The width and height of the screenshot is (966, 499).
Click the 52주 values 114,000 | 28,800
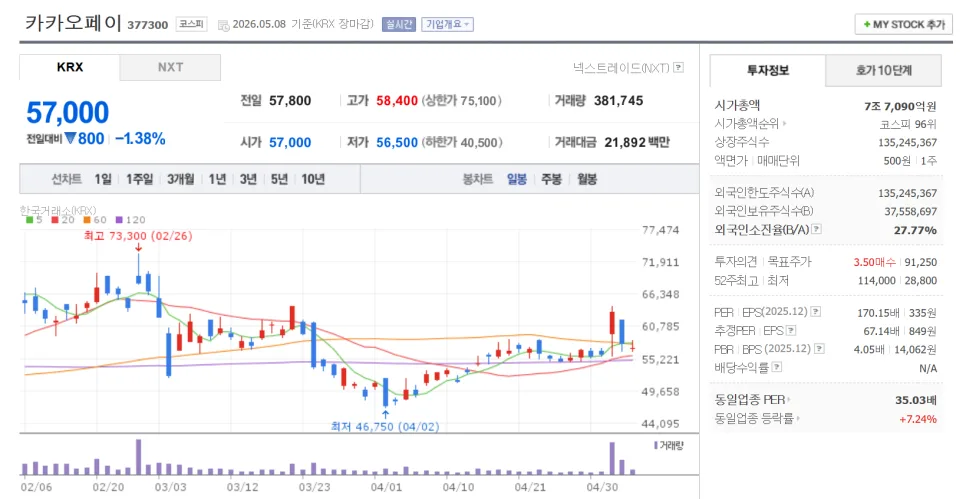[x=898, y=280]
